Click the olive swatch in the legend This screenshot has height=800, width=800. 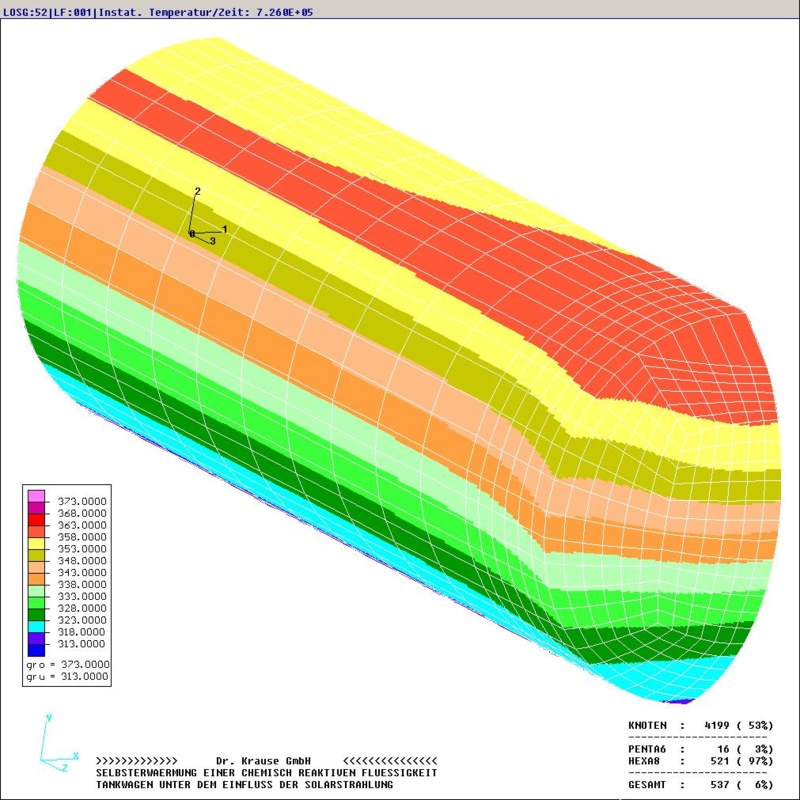36,555
